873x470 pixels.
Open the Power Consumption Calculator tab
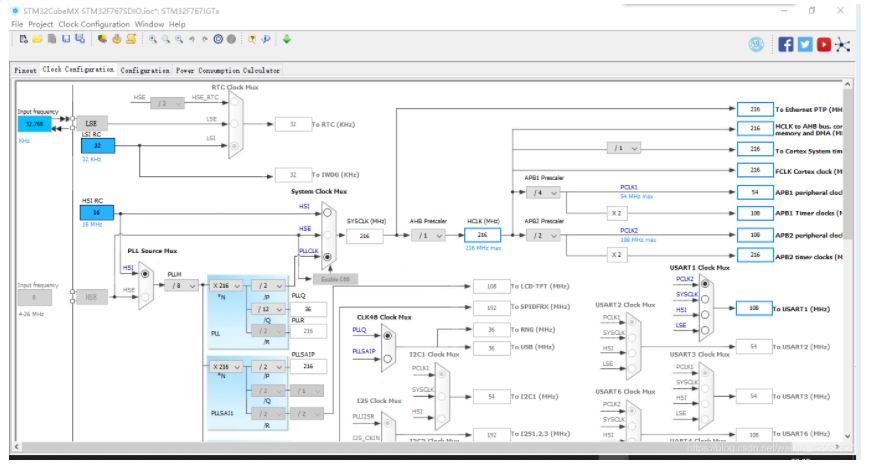(x=228, y=70)
